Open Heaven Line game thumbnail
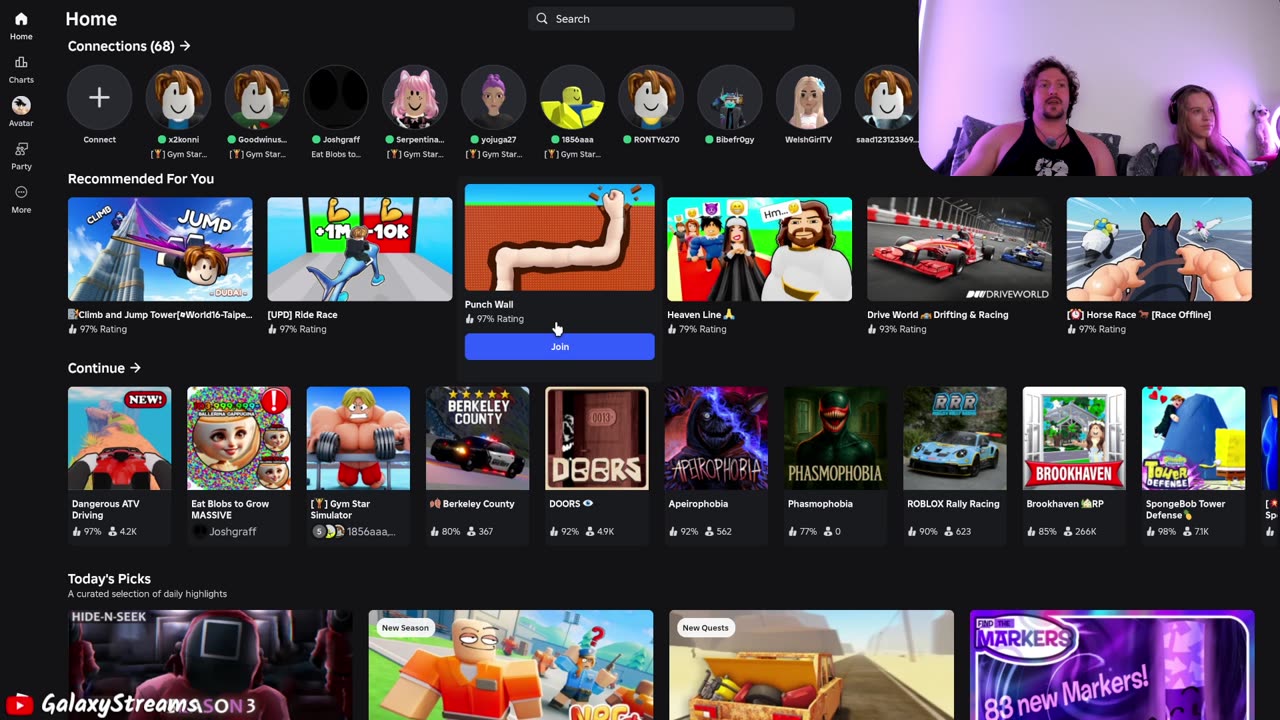This screenshot has height=720, width=1280. pyautogui.click(x=759, y=249)
